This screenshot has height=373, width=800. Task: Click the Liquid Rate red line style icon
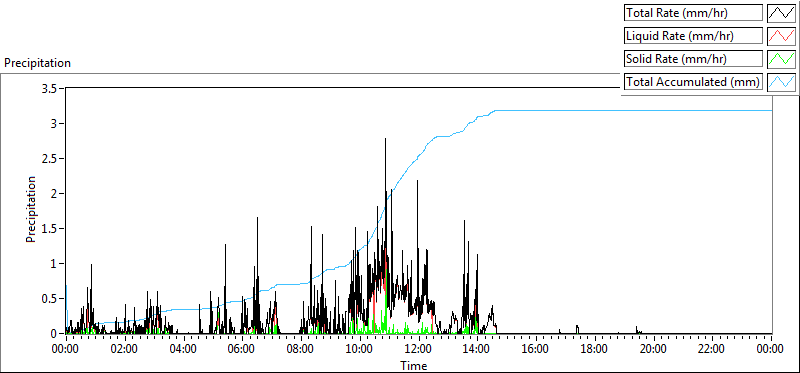(x=782, y=36)
